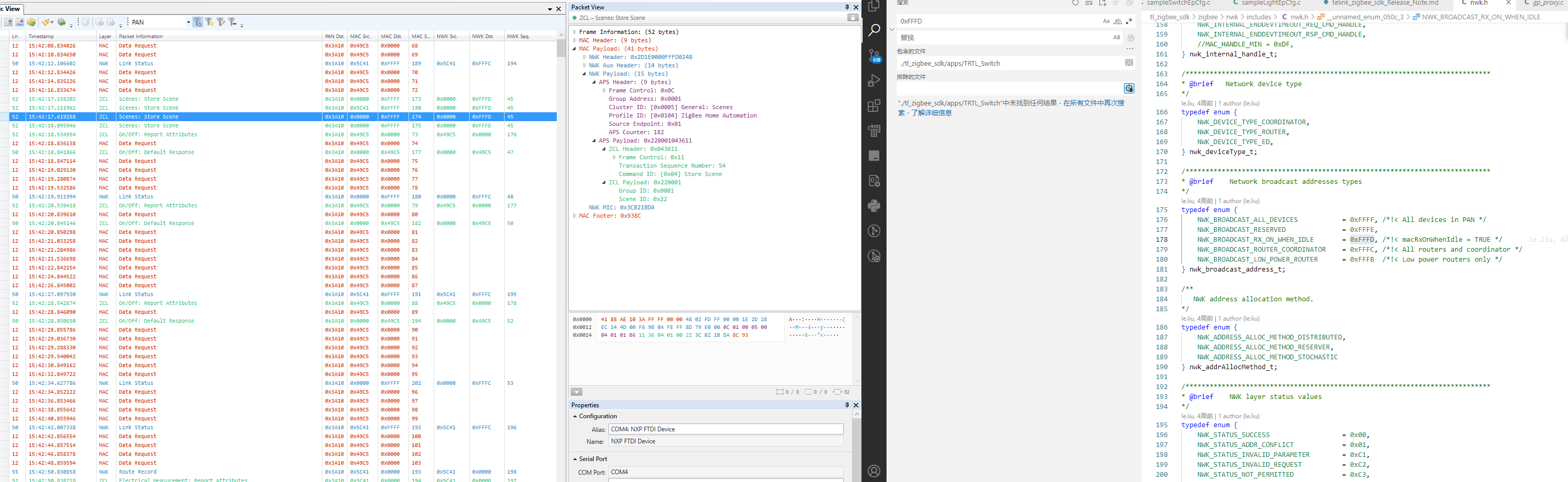The width and height of the screenshot is (1568, 482).
Task: Click the gear options icon in sniffer toolbar
Action: [62, 22]
